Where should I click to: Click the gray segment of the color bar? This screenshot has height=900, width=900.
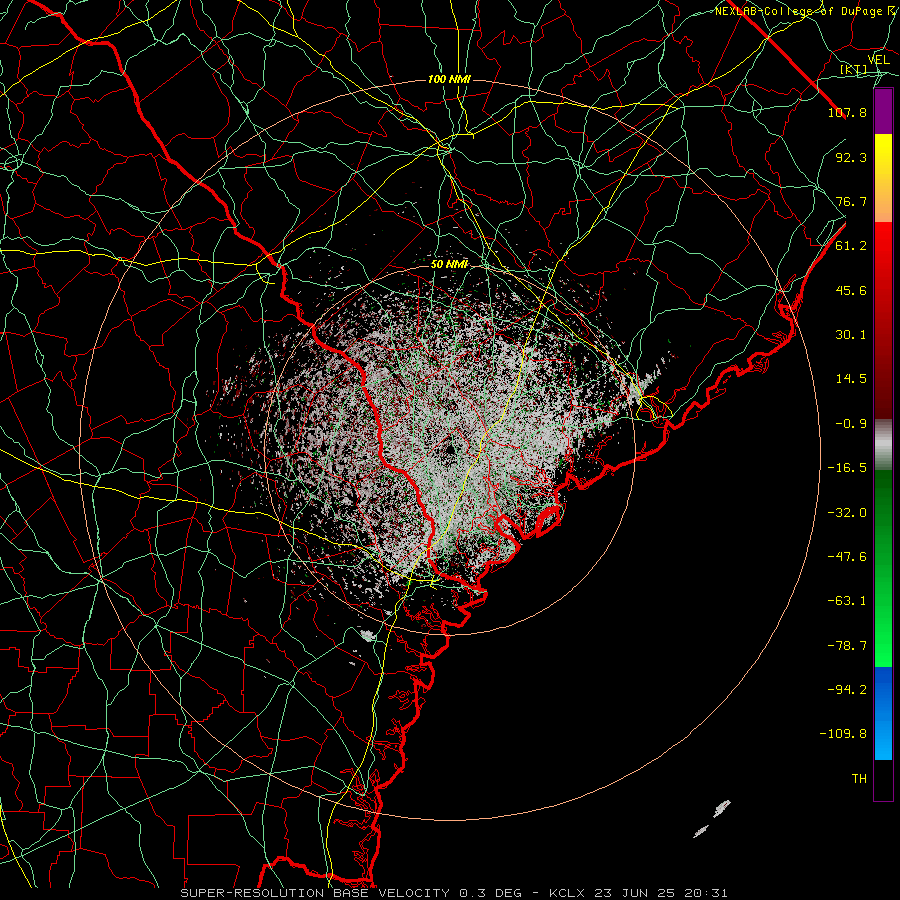pos(883,445)
